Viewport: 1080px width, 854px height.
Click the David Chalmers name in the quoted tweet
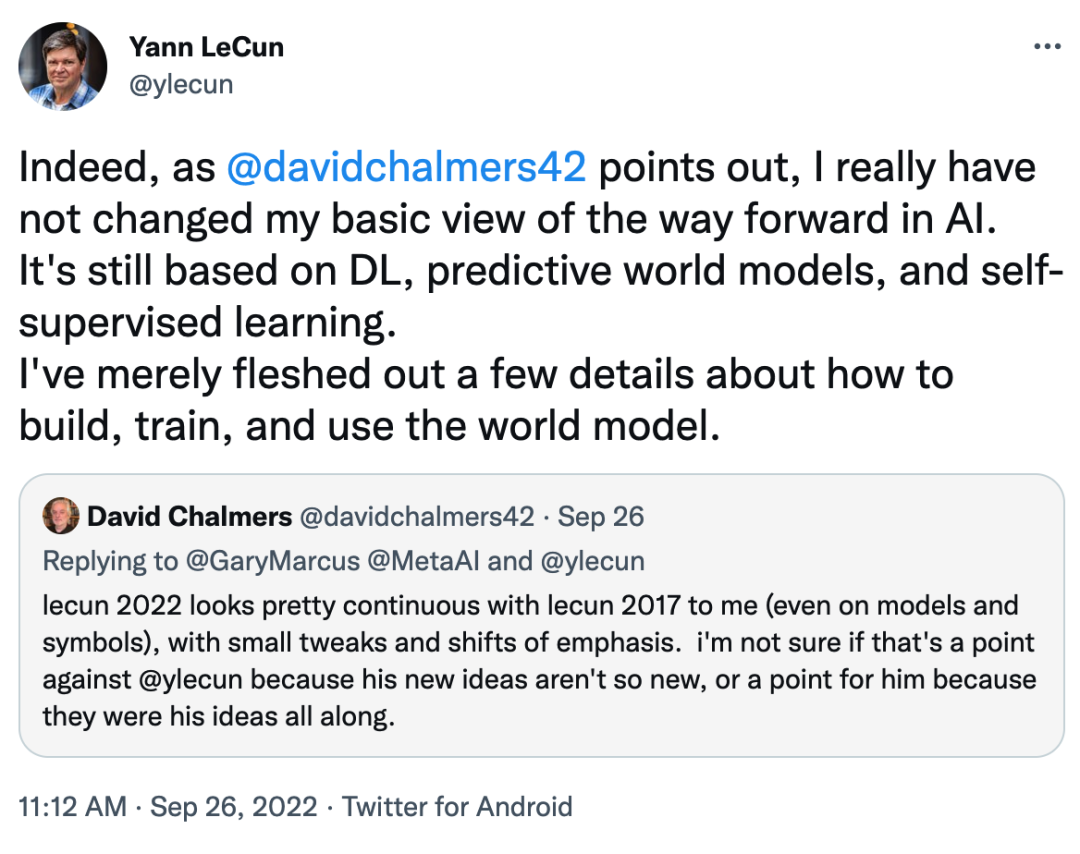point(190,517)
